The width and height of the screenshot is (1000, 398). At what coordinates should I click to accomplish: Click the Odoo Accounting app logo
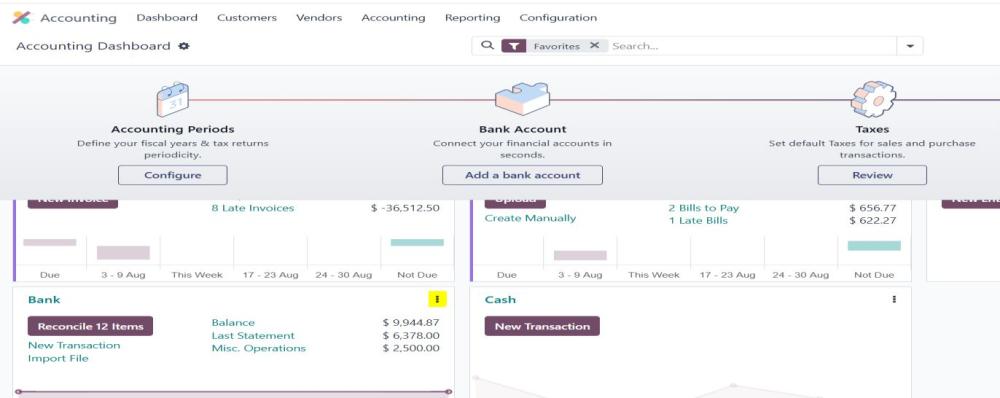point(21,18)
